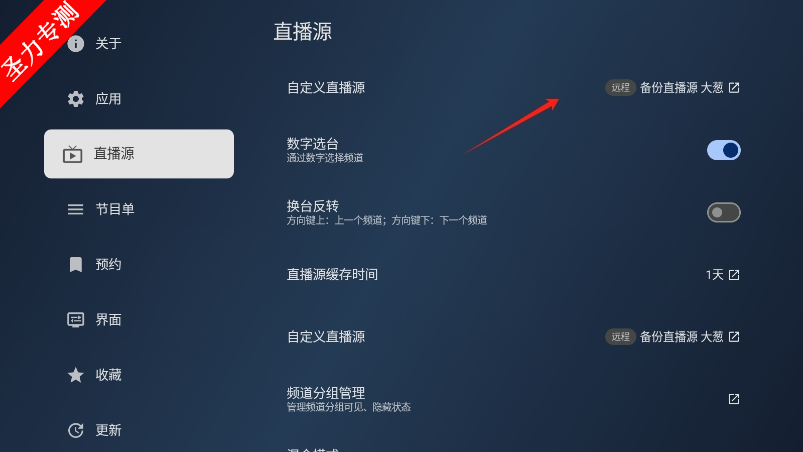803x452 pixels.
Task: Open external icon for 频道分组管理
Action: tap(734, 399)
